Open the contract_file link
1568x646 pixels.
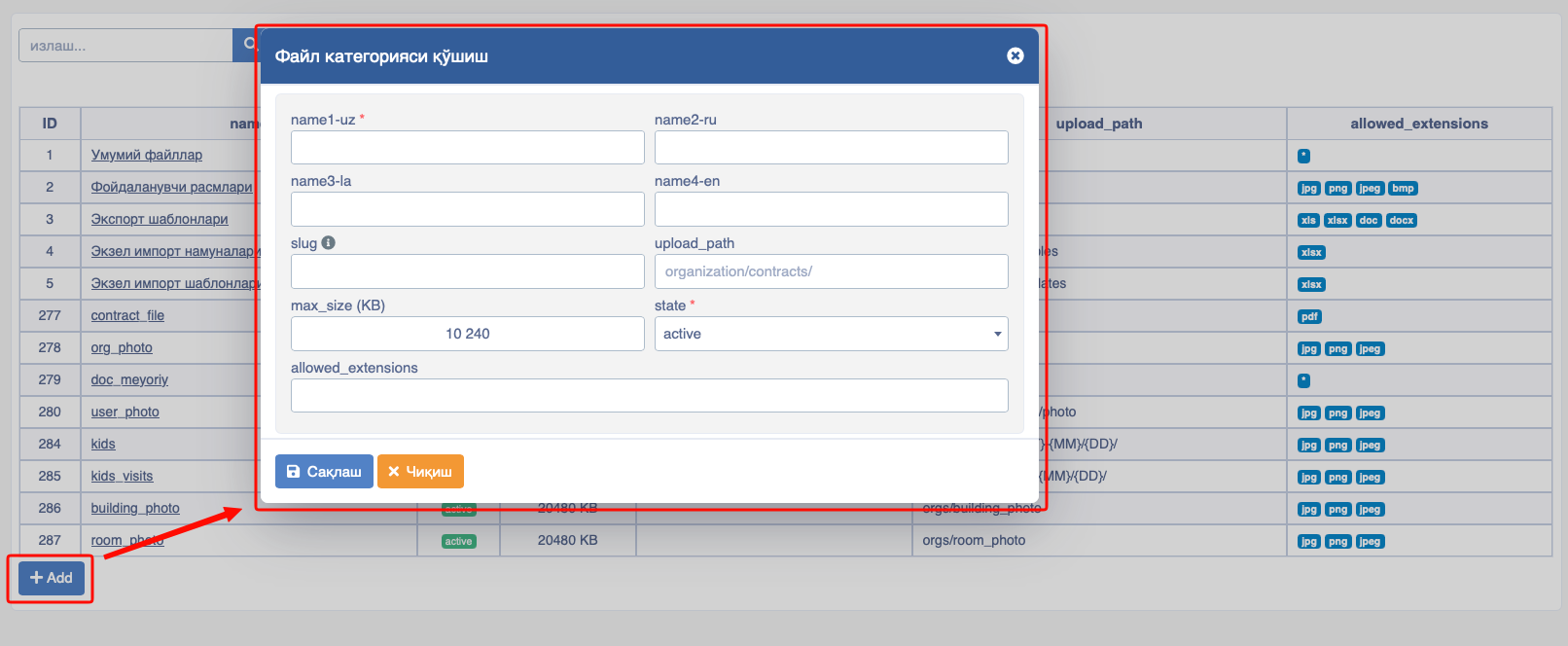(127, 315)
